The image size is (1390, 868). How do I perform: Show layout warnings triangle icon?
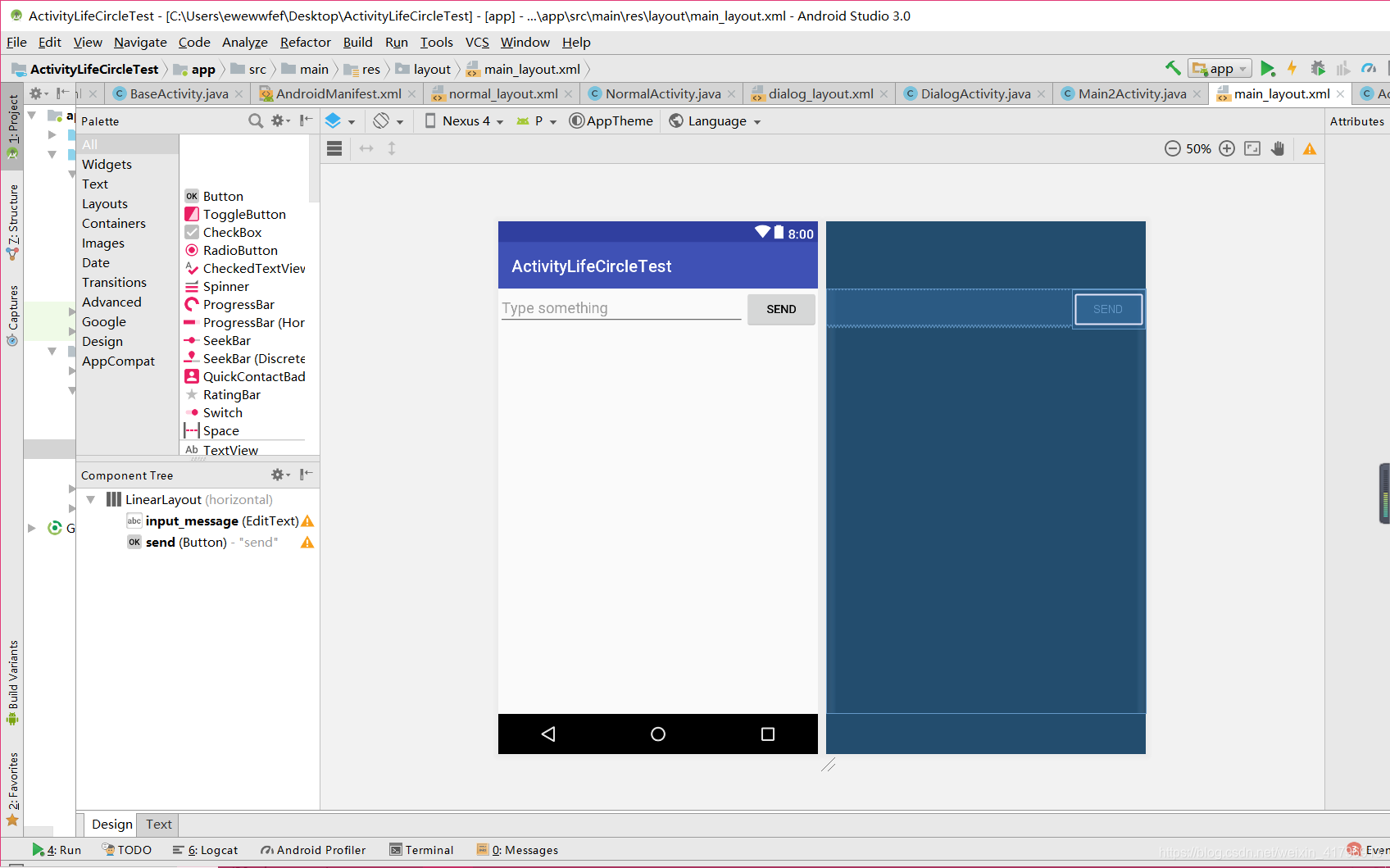click(x=1310, y=148)
